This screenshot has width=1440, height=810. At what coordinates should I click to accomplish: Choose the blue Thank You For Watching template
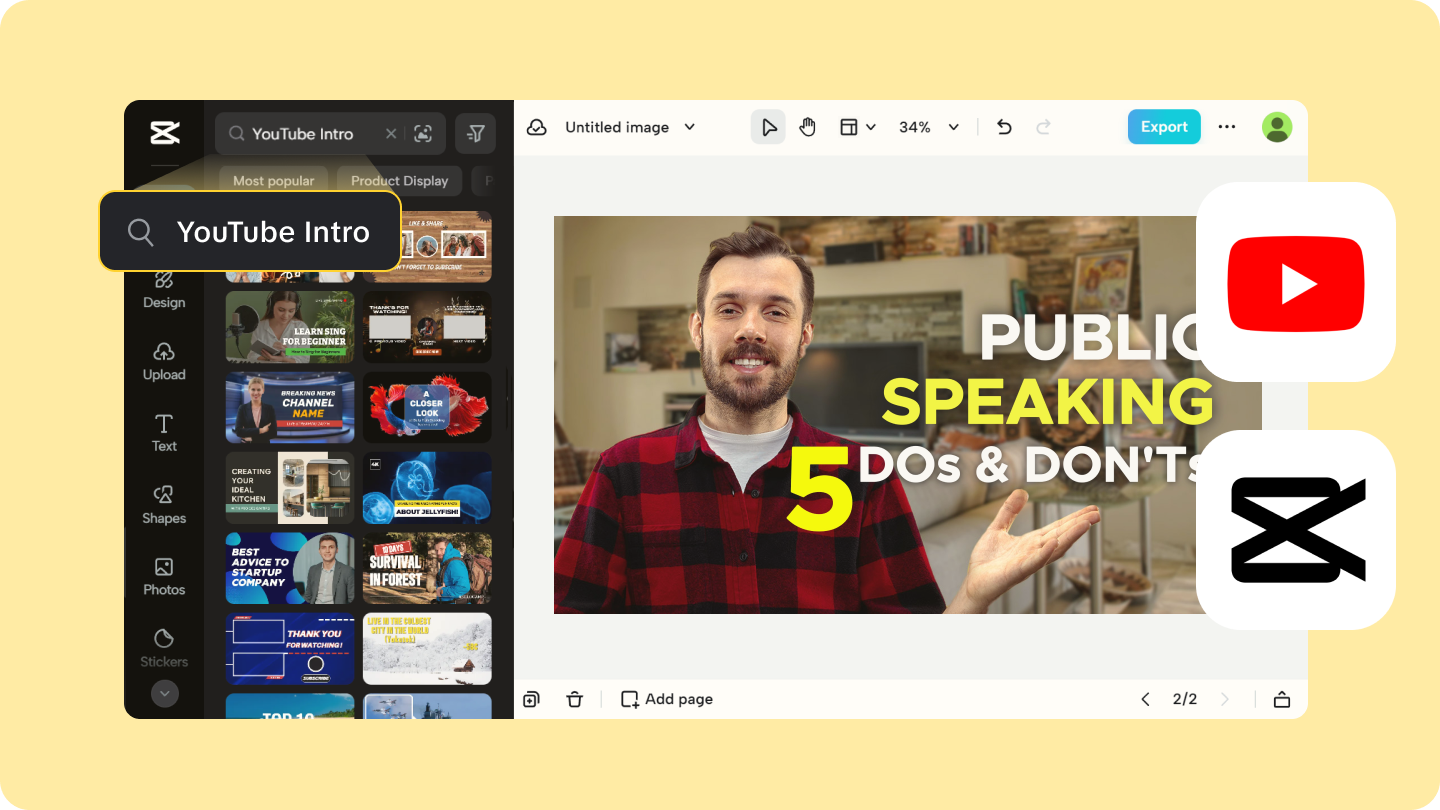(x=290, y=649)
